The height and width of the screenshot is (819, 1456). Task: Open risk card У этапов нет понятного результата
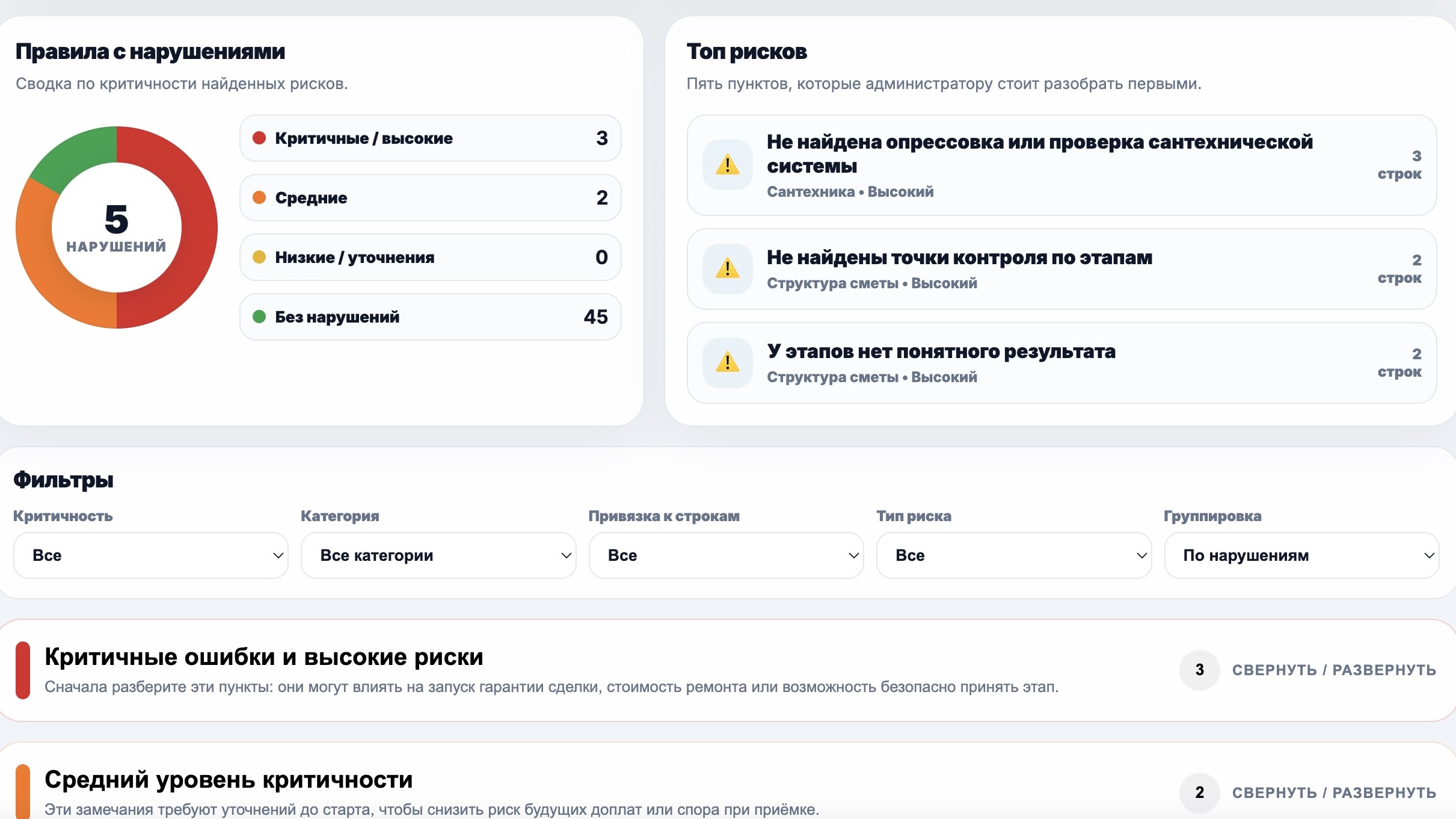pyautogui.click(x=1061, y=363)
